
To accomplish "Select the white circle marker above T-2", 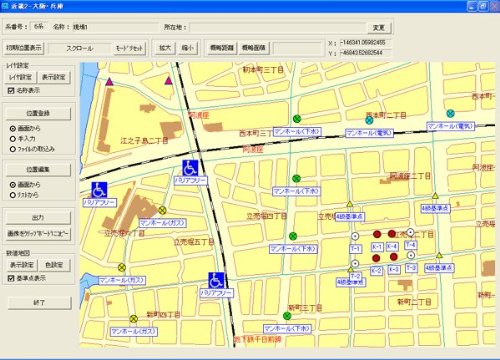I will pyautogui.click(x=355, y=263).
